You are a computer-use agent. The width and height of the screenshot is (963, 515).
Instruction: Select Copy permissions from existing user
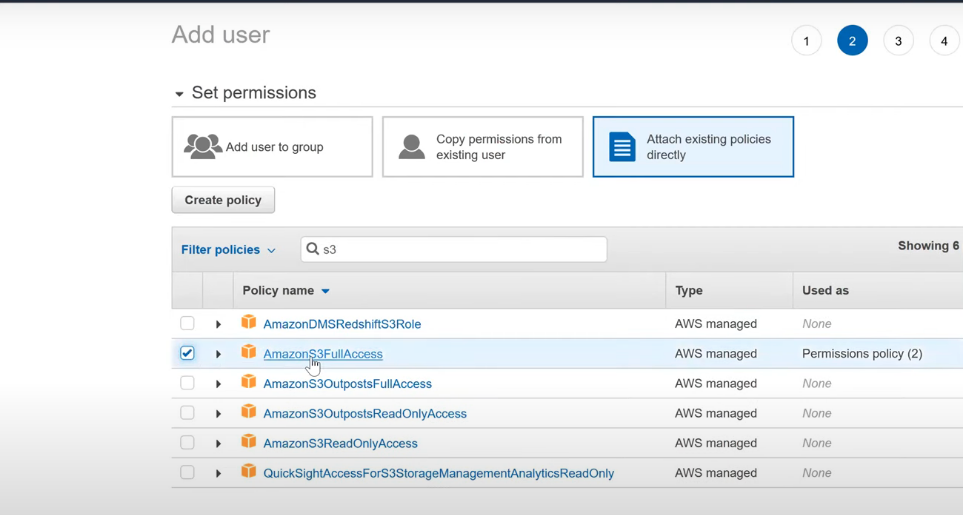coord(483,147)
